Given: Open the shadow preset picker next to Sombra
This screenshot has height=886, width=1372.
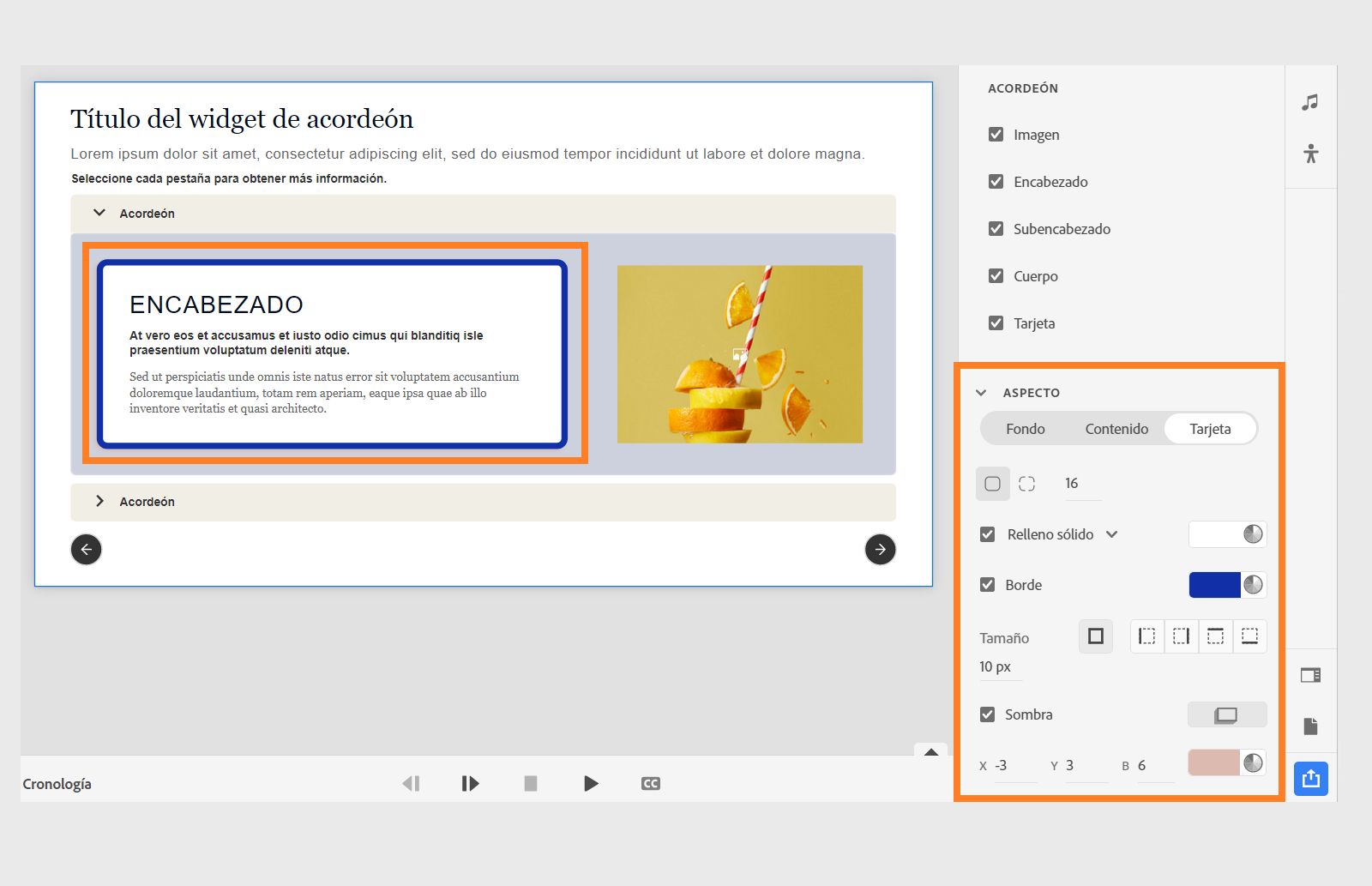Looking at the screenshot, I should 1226,714.
